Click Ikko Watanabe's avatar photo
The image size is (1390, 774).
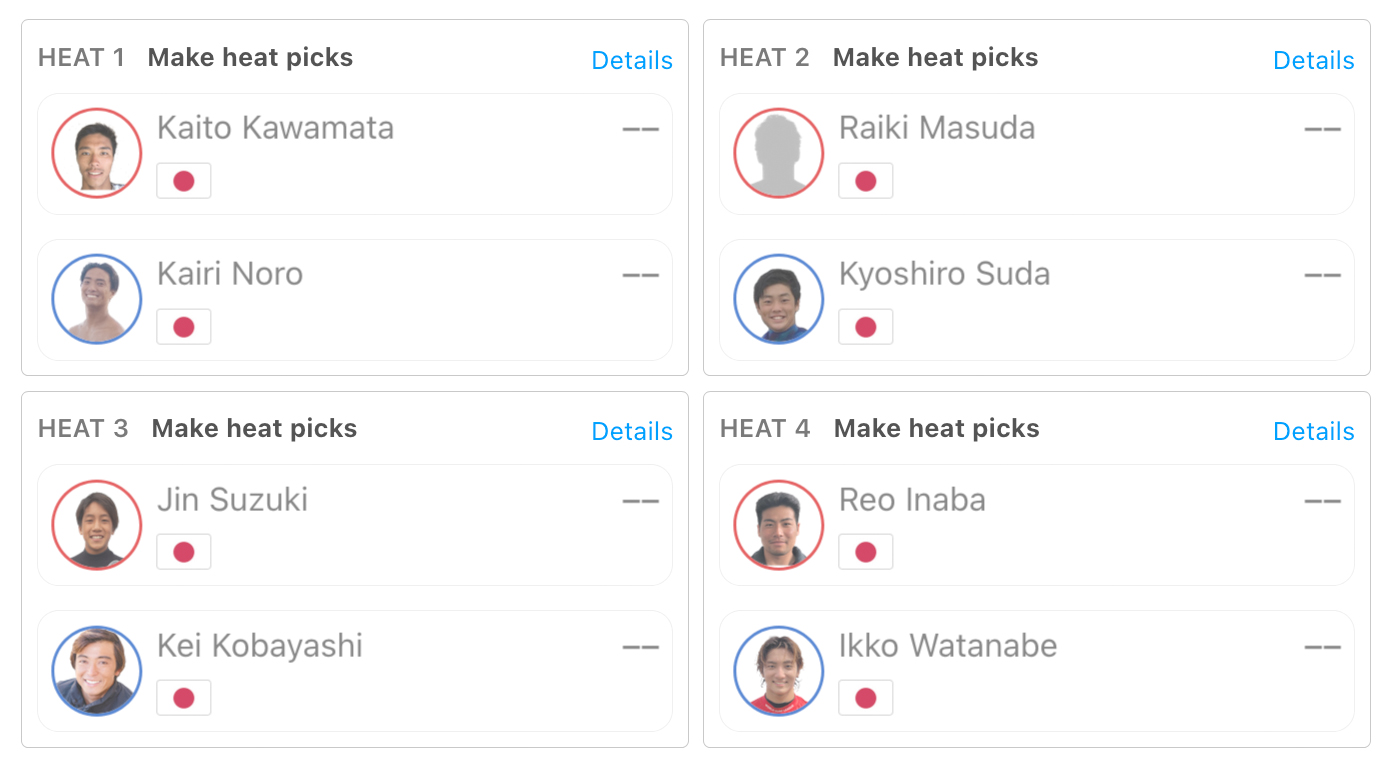tap(779, 671)
